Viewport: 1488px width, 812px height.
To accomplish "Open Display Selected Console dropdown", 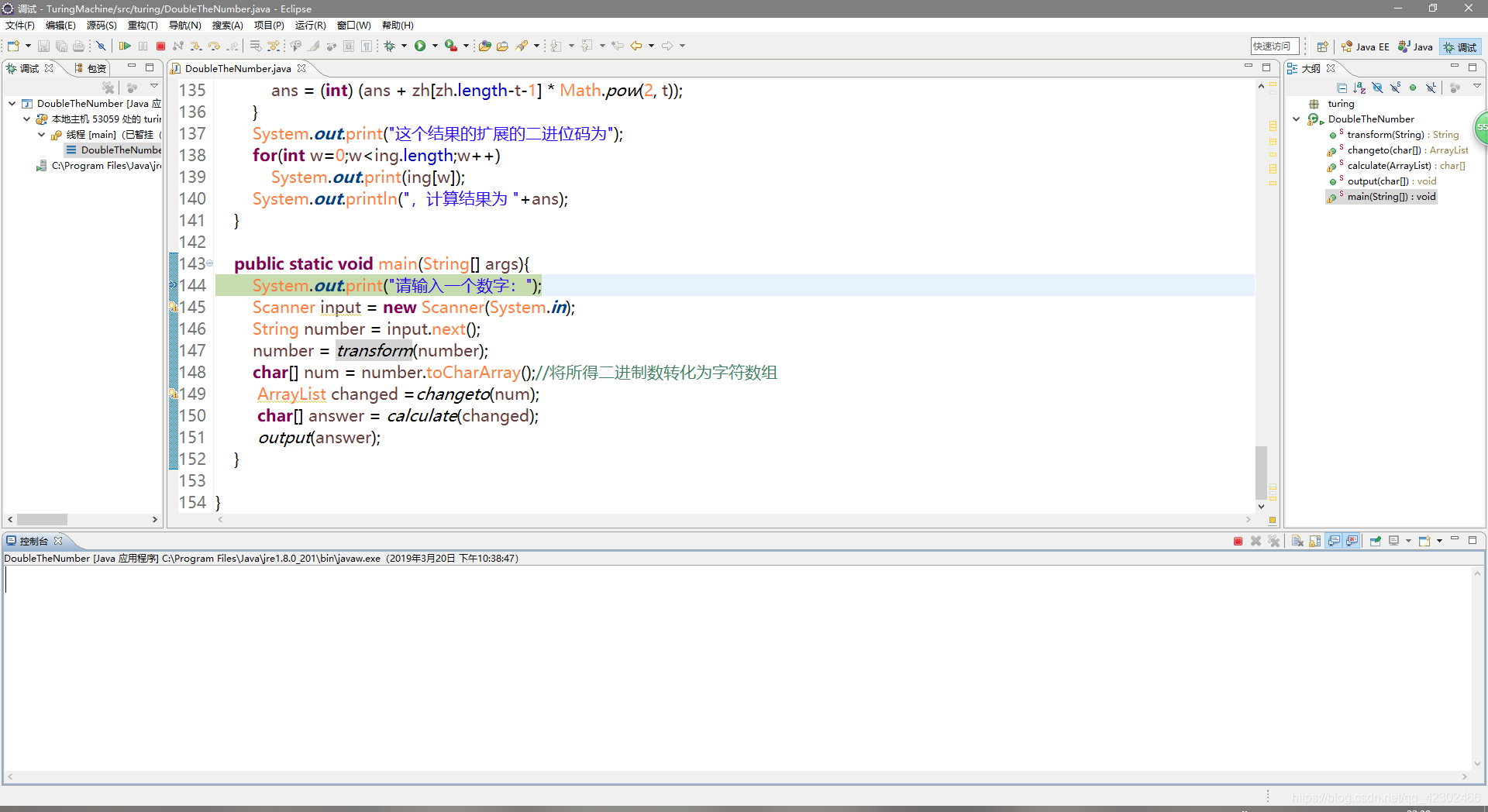I will (1408, 541).
